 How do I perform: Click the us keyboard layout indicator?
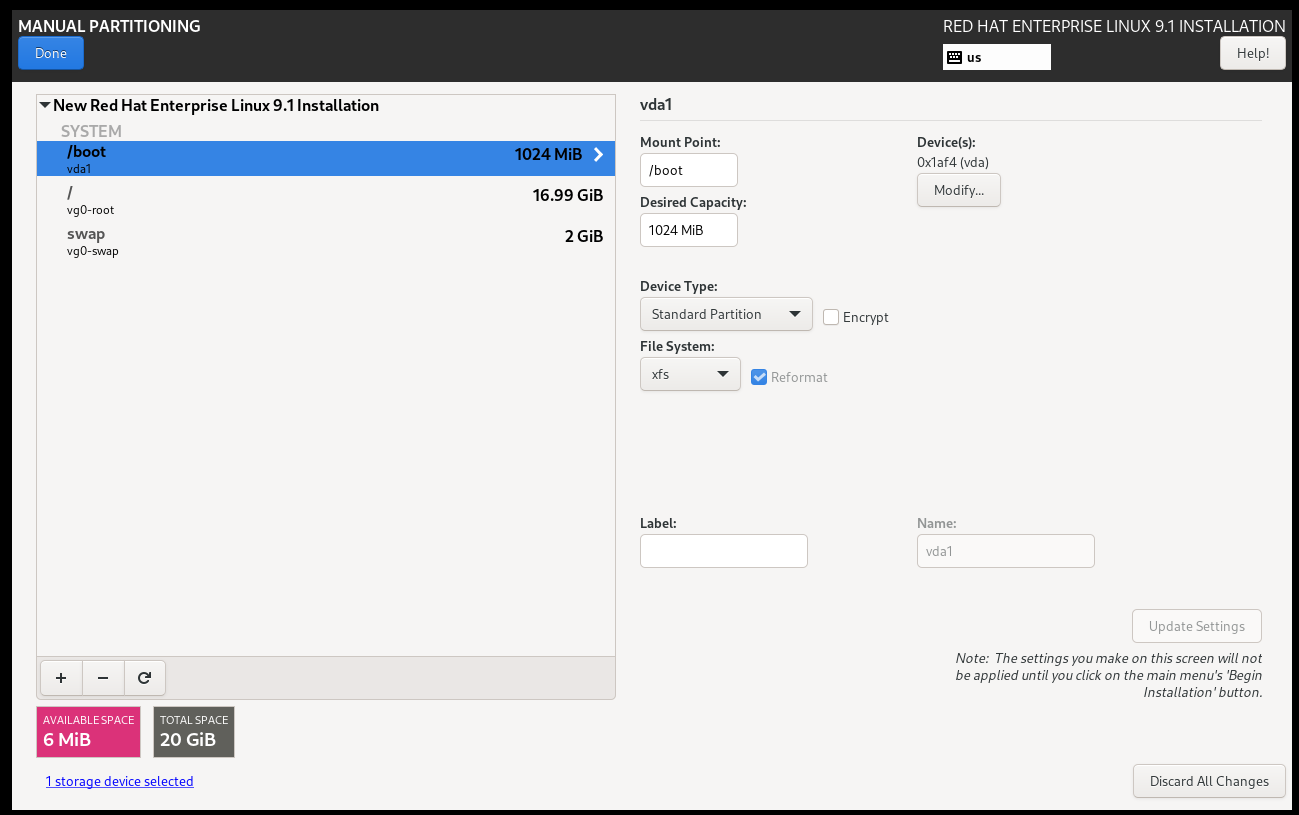997,57
